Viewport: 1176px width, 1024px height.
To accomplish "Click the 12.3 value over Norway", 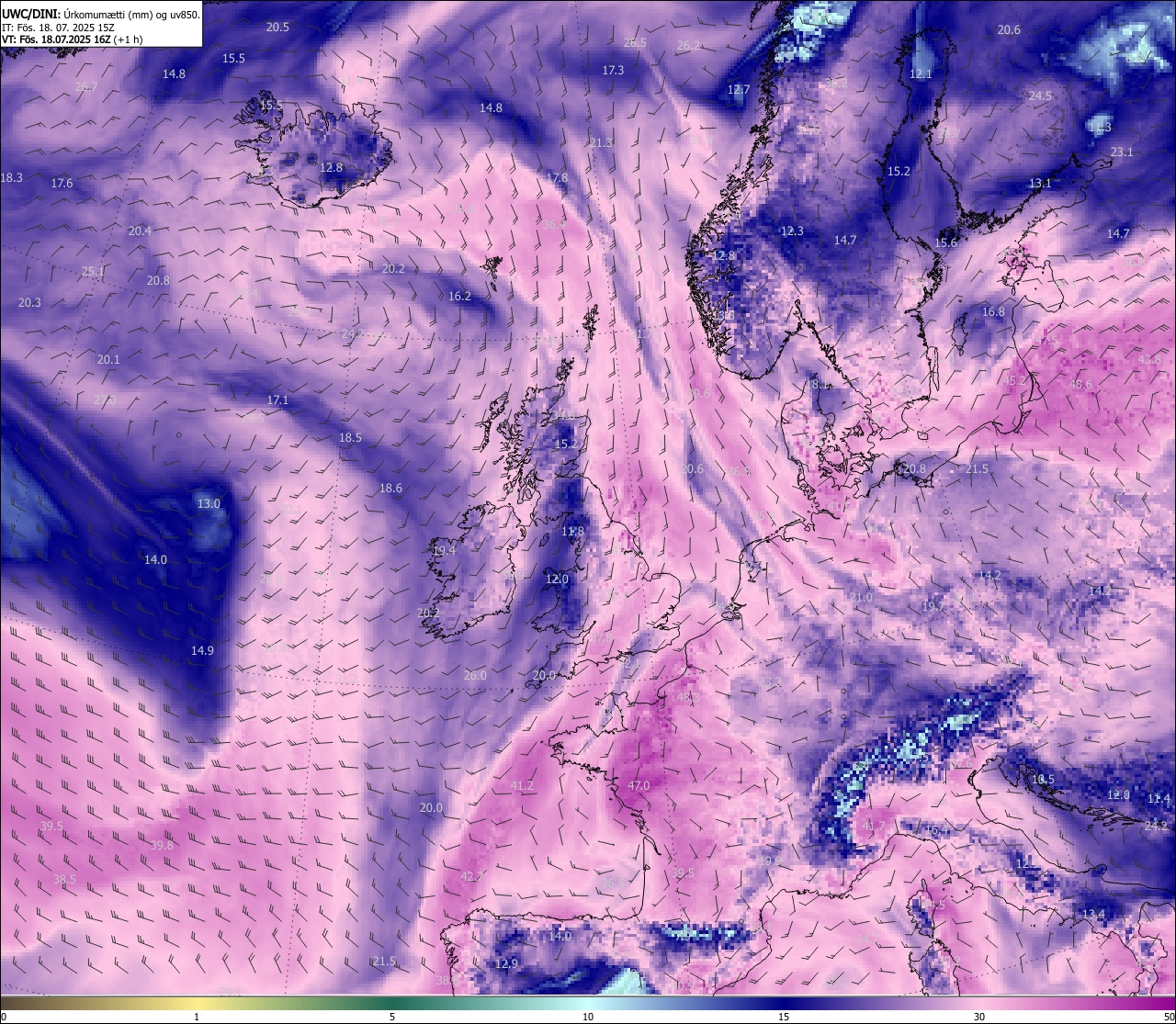I will pos(792,231).
